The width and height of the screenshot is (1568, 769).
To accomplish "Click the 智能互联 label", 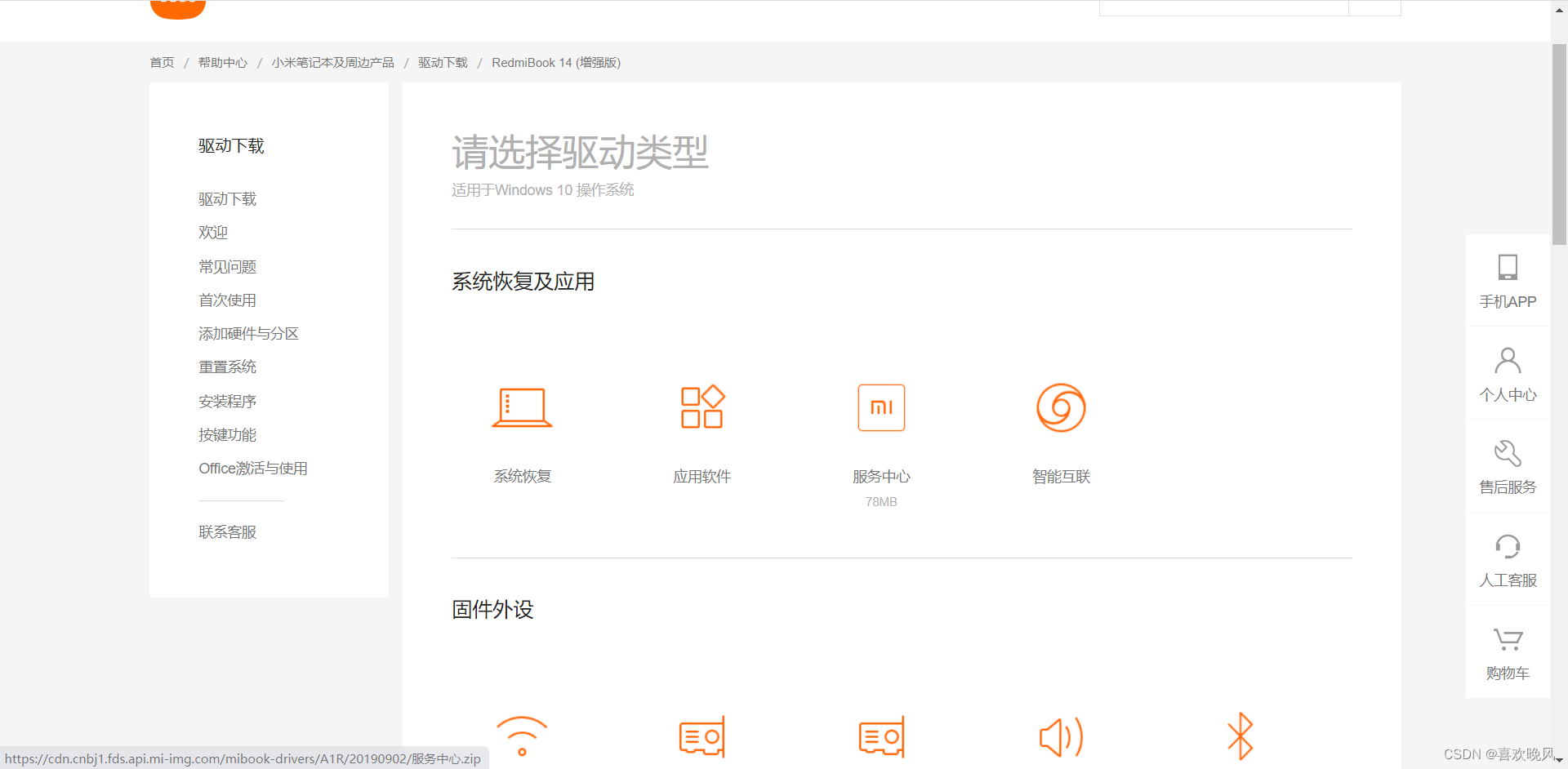I will [x=1061, y=477].
